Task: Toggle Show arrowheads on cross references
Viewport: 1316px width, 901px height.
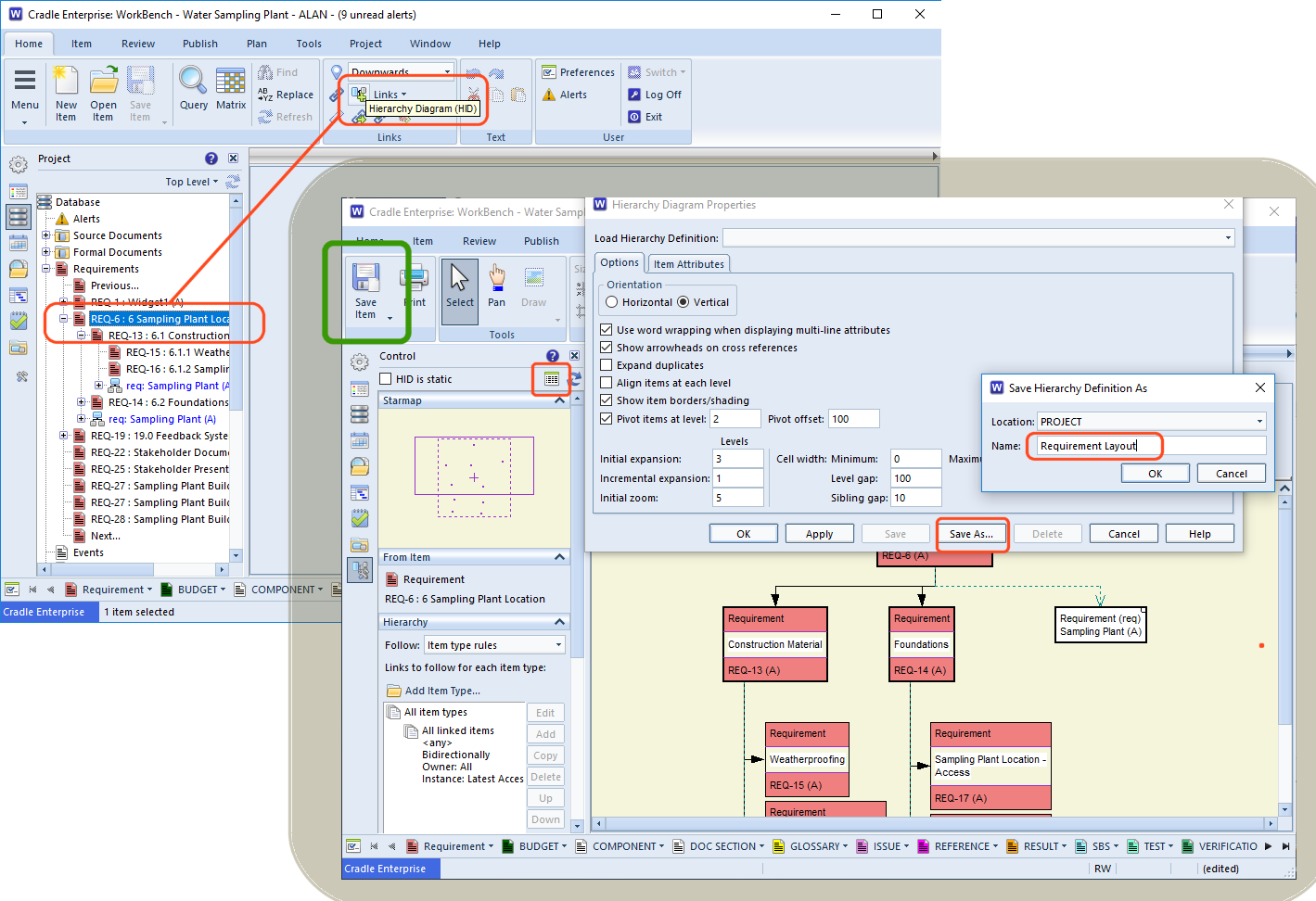Action: point(607,348)
